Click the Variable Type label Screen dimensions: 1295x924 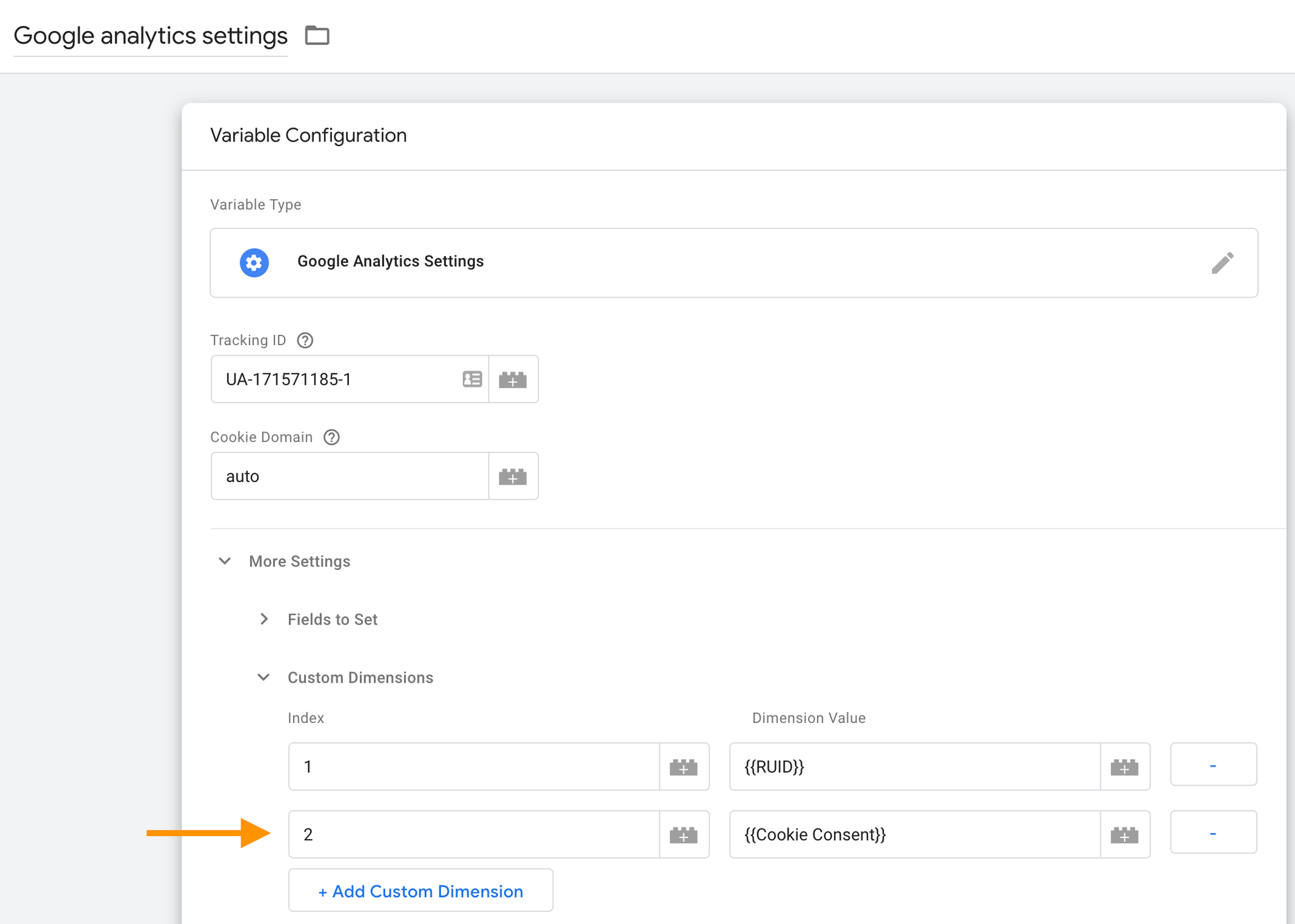pos(255,205)
